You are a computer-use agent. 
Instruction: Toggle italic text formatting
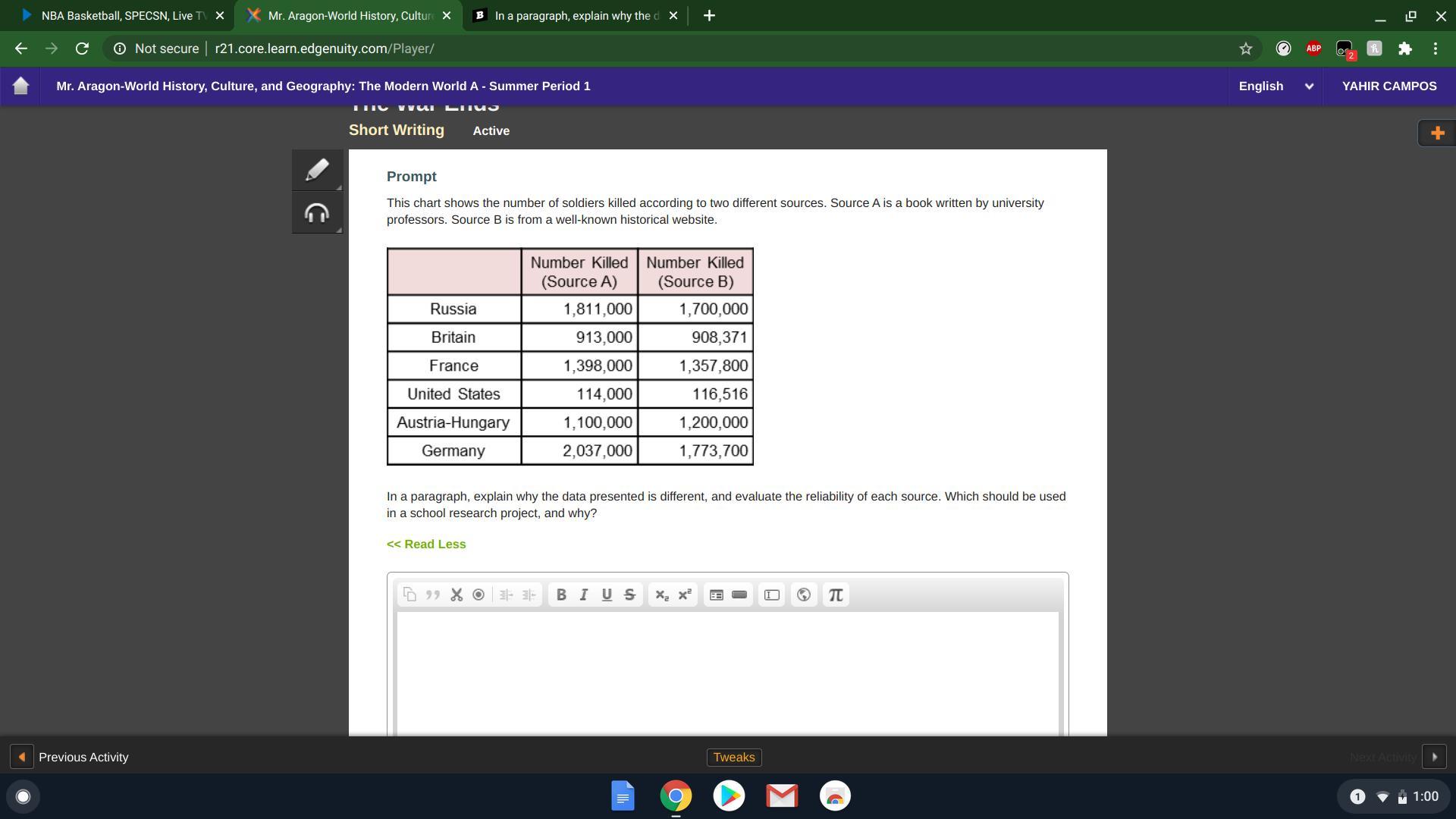[584, 595]
